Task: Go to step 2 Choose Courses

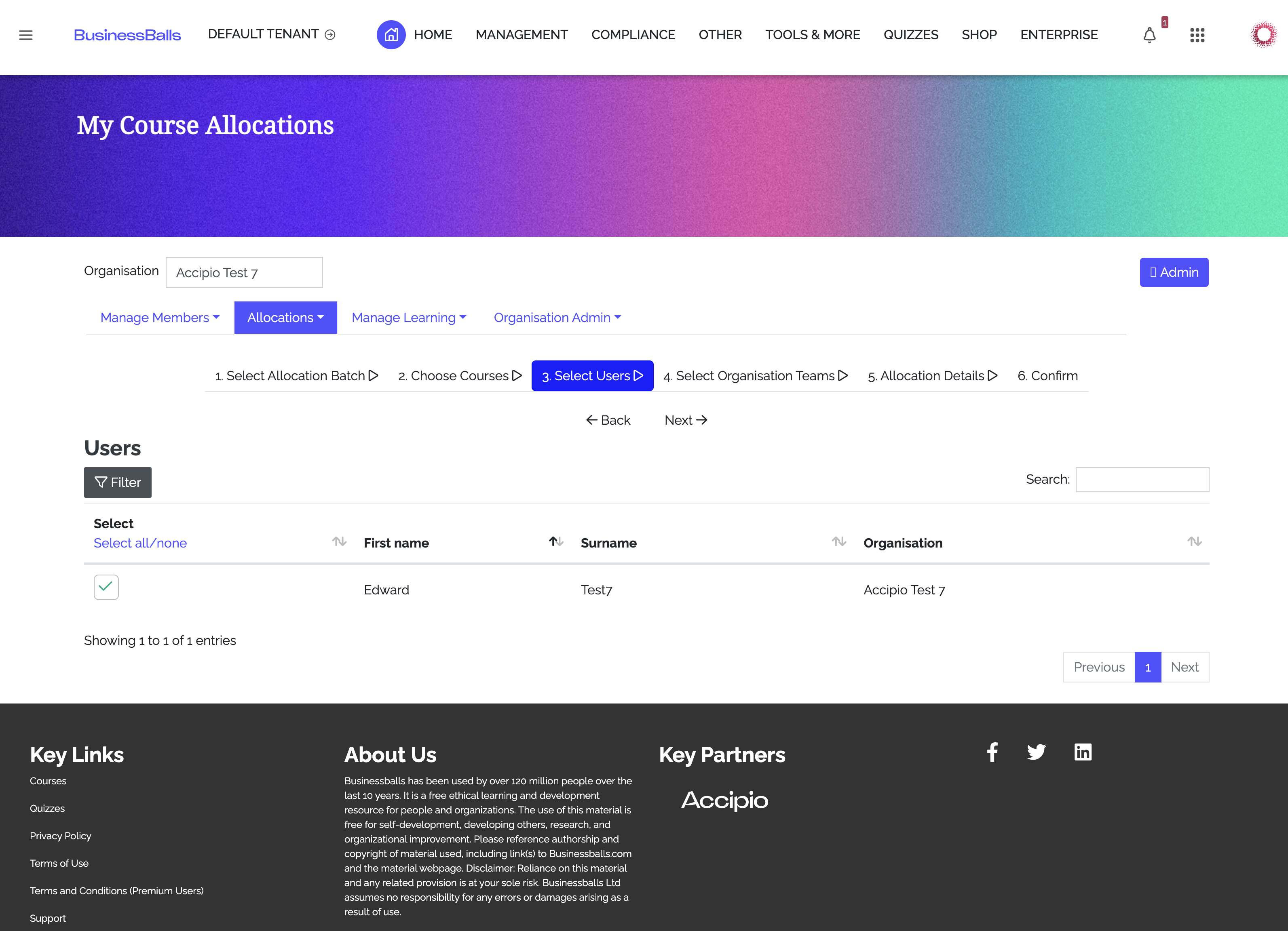Action: (459, 376)
